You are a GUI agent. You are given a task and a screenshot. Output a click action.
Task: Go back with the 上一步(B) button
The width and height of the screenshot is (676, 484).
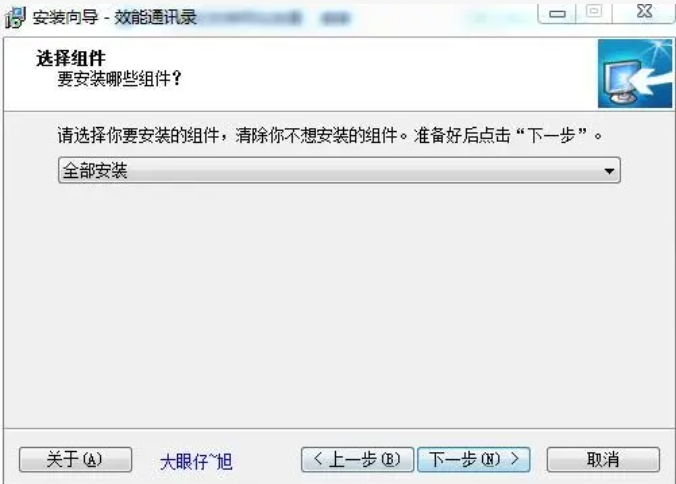(357, 459)
